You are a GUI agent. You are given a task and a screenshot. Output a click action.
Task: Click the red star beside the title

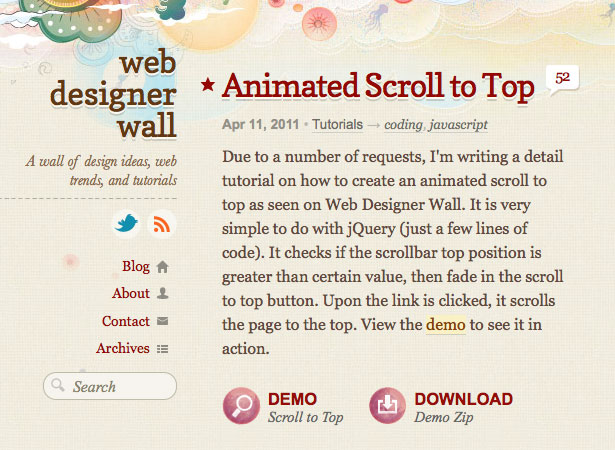(207, 84)
